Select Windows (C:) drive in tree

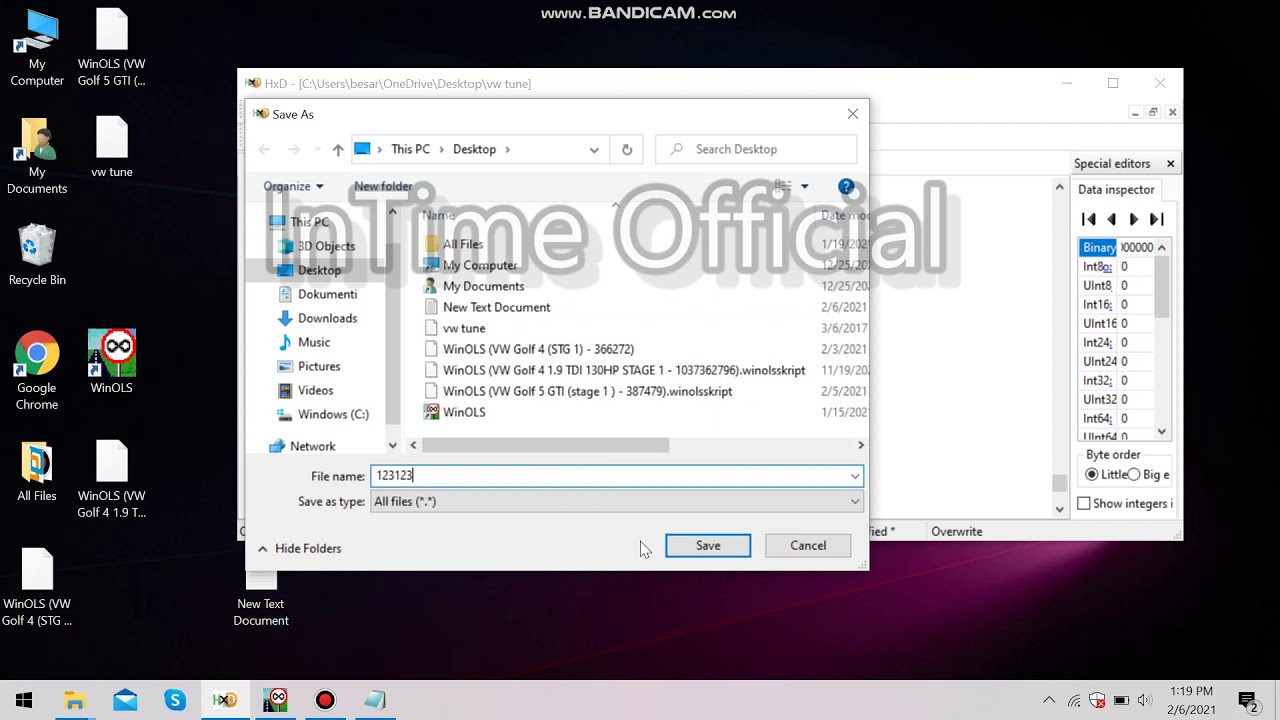[333, 414]
